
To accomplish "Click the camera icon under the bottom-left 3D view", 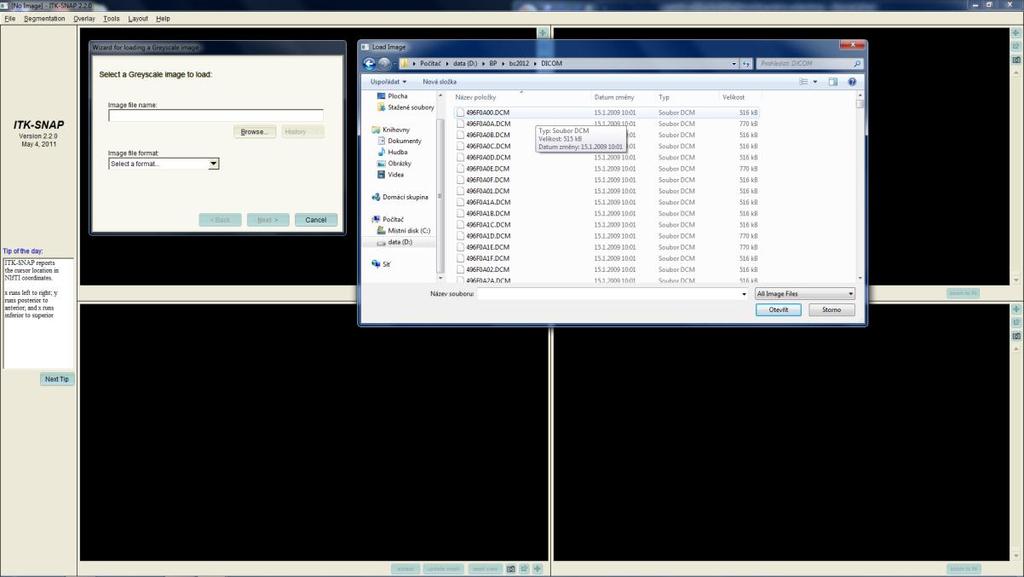I will coord(511,569).
